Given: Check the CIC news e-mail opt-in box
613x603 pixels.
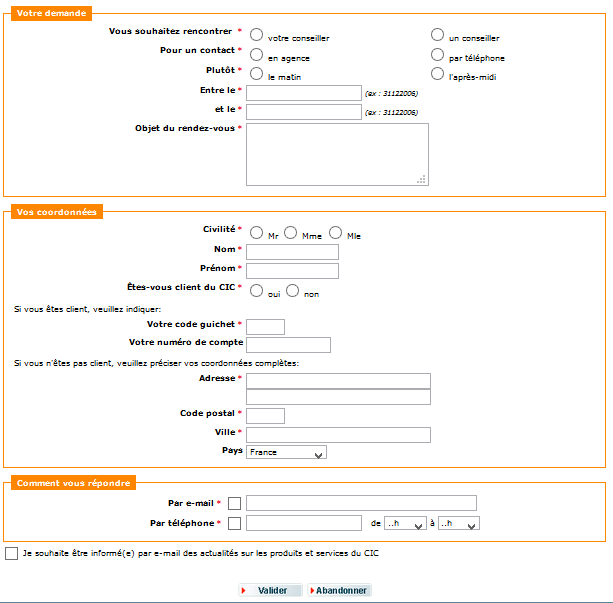Looking at the screenshot, I should (11, 553).
